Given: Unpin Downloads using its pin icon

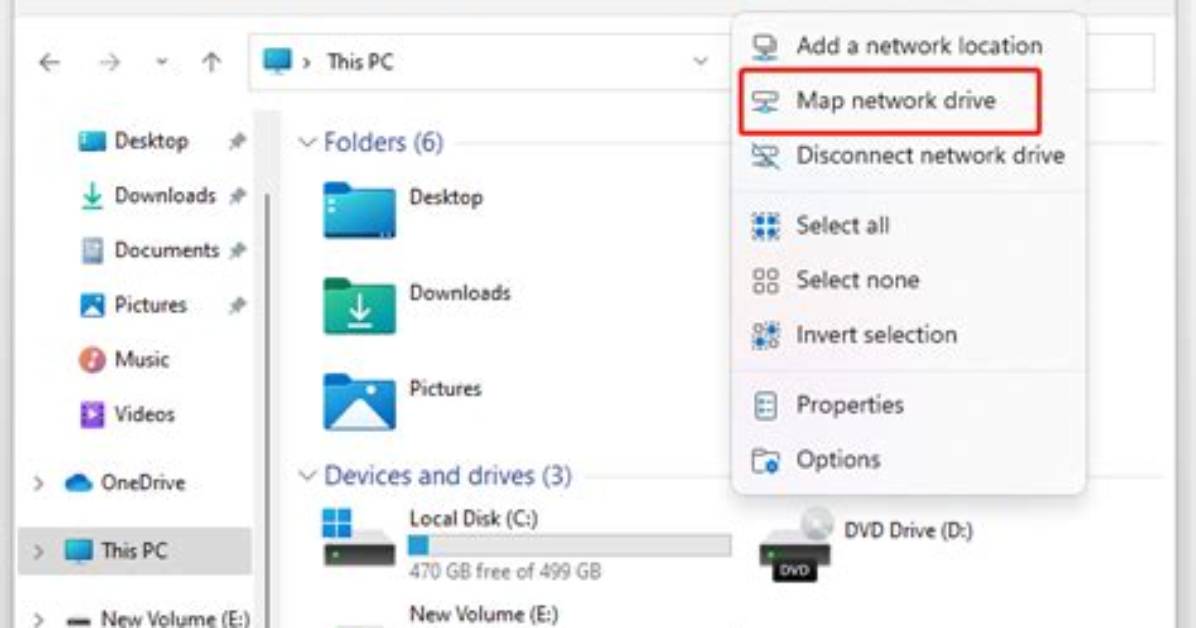Looking at the screenshot, I should click(x=237, y=196).
